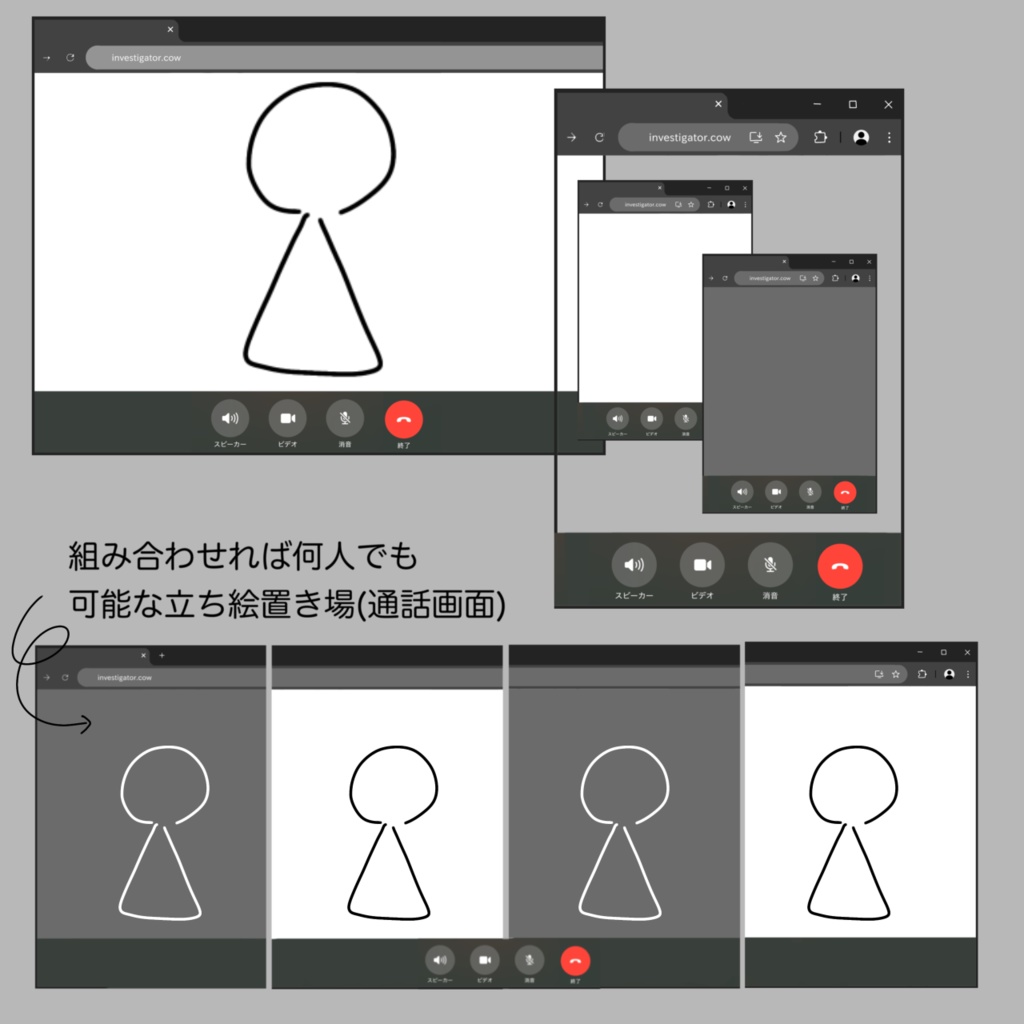The width and height of the screenshot is (1024, 1024).
Task: Click the cast/install icon inside the address bar
Action: pyautogui.click(x=755, y=137)
